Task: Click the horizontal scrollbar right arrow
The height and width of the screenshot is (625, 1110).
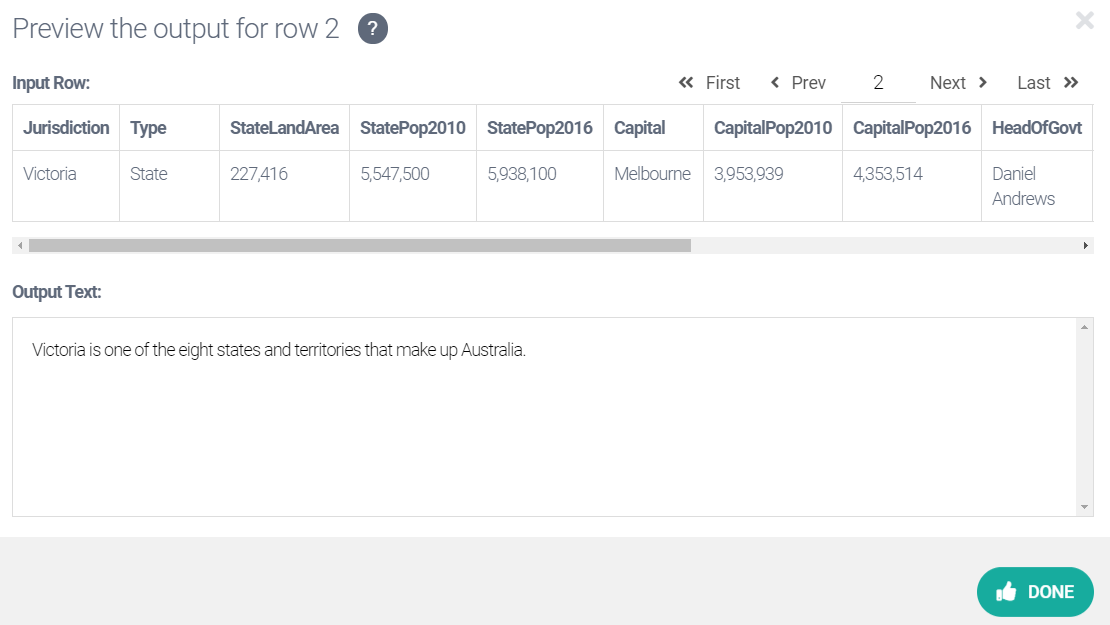Action: [1086, 245]
